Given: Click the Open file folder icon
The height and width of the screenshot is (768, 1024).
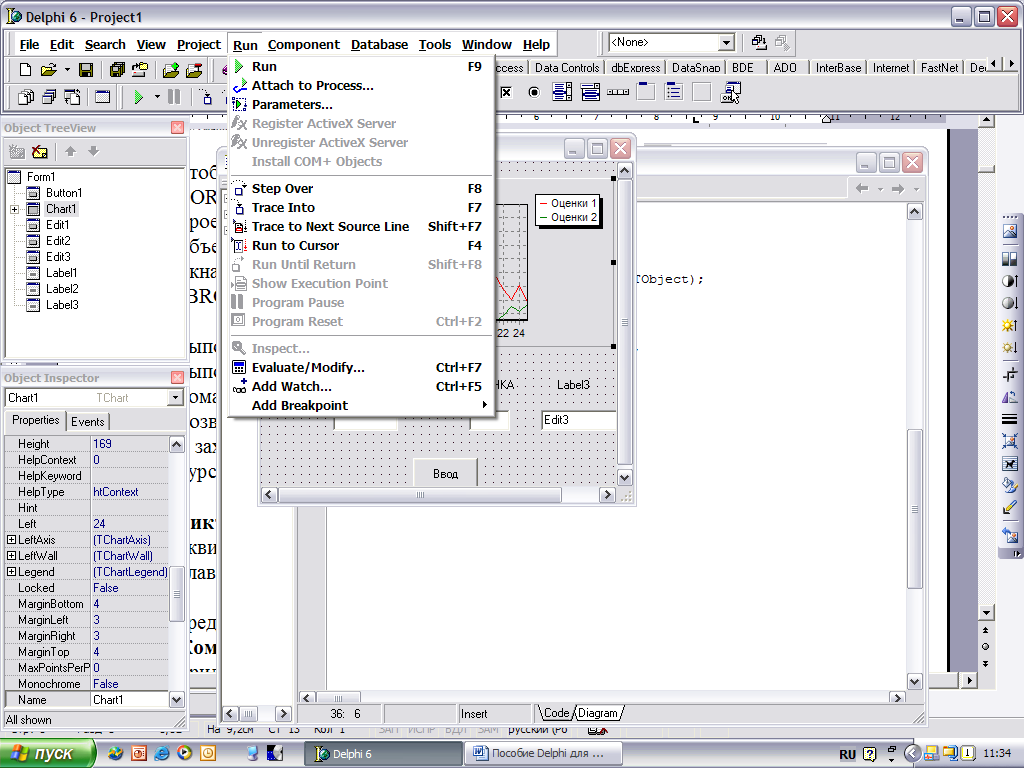Looking at the screenshot, I should [48, 70].
